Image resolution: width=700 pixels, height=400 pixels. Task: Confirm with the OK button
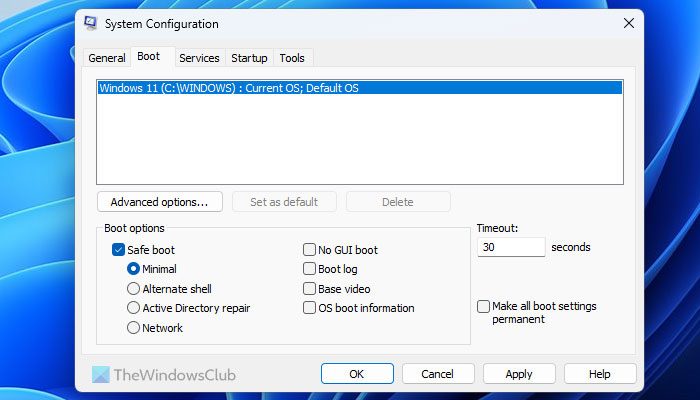(x=357, y=374)
